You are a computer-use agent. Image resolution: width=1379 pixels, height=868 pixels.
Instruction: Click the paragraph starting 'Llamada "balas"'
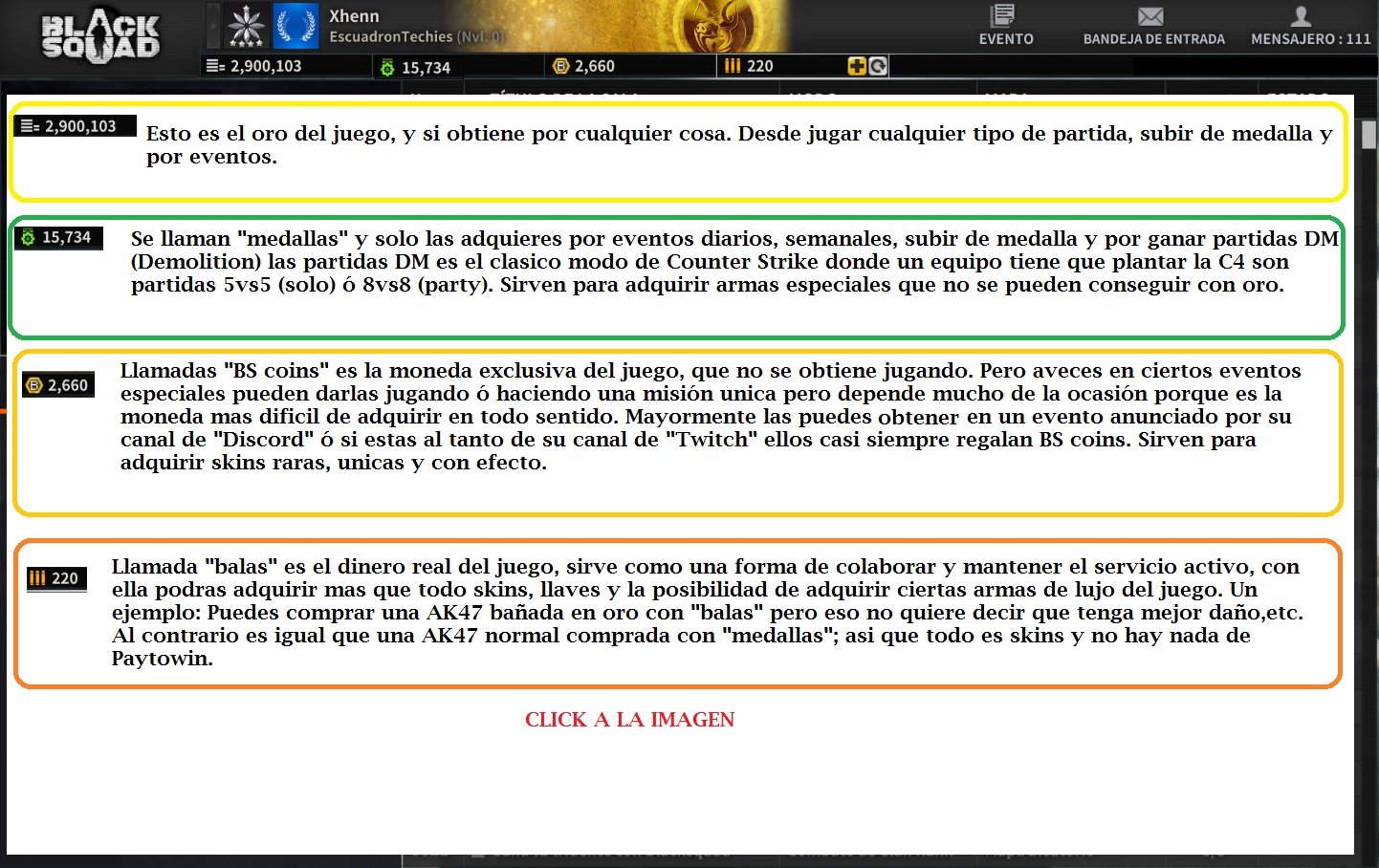click(707, 613)
